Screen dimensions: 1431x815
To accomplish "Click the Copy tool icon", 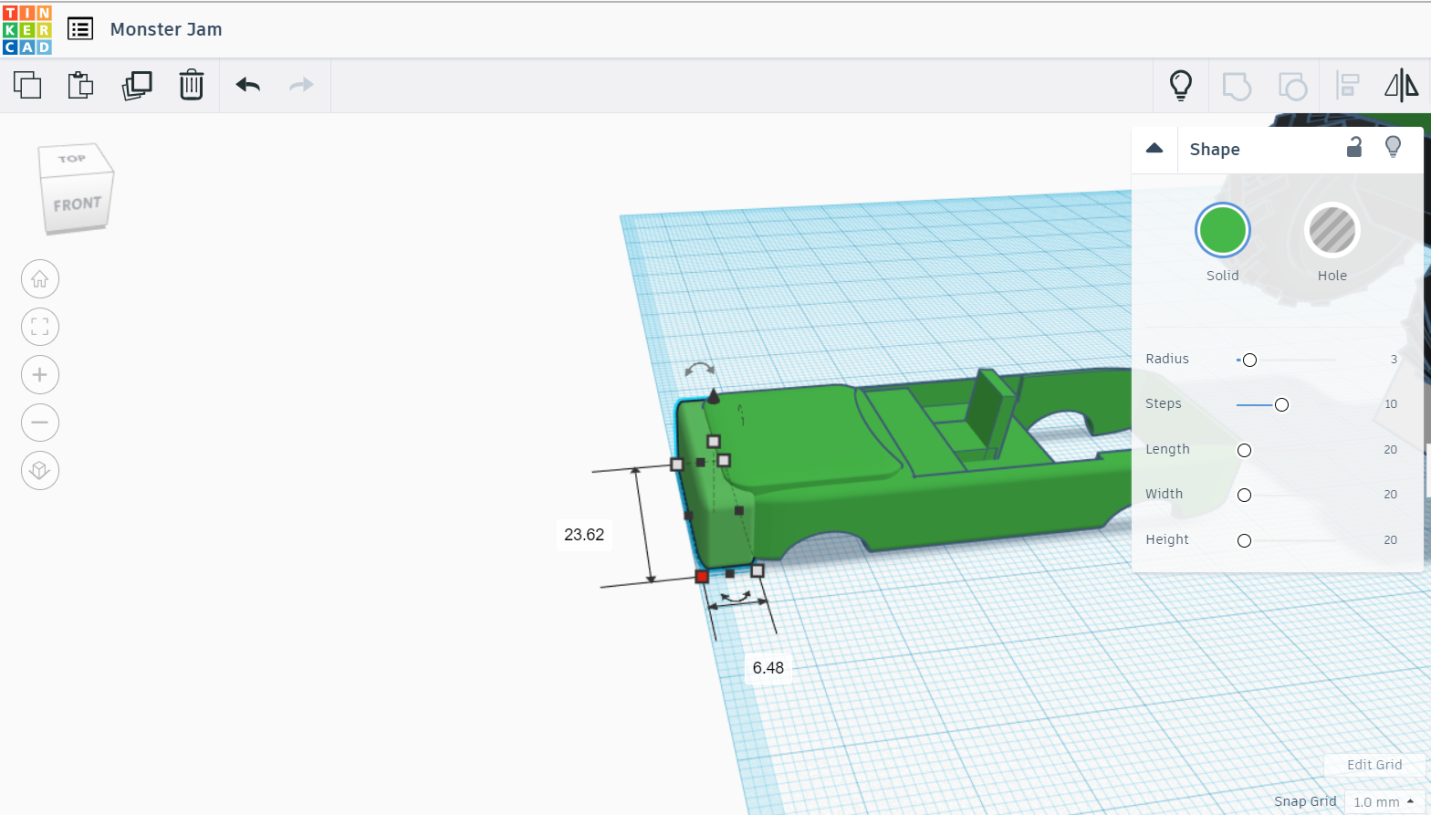I will tap(28, 85).
